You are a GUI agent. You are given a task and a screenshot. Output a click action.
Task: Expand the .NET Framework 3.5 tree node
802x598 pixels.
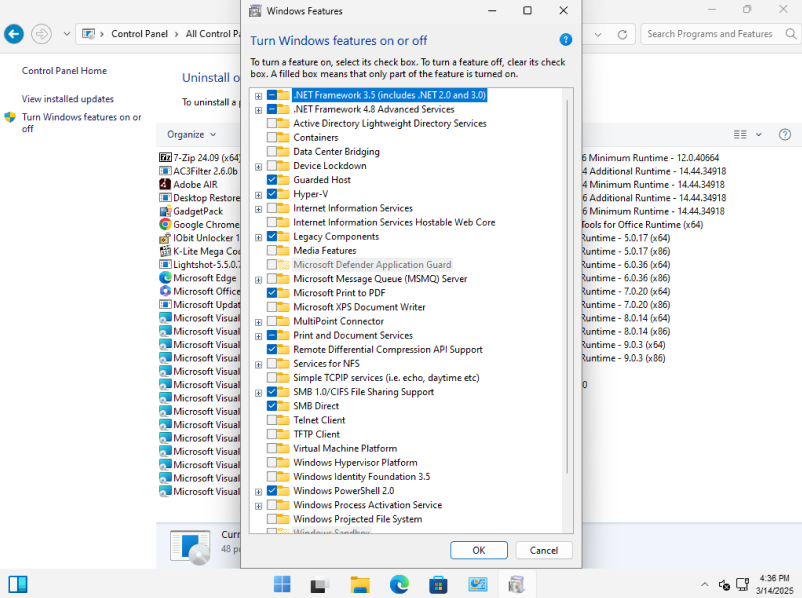click(x=258, y=96)
